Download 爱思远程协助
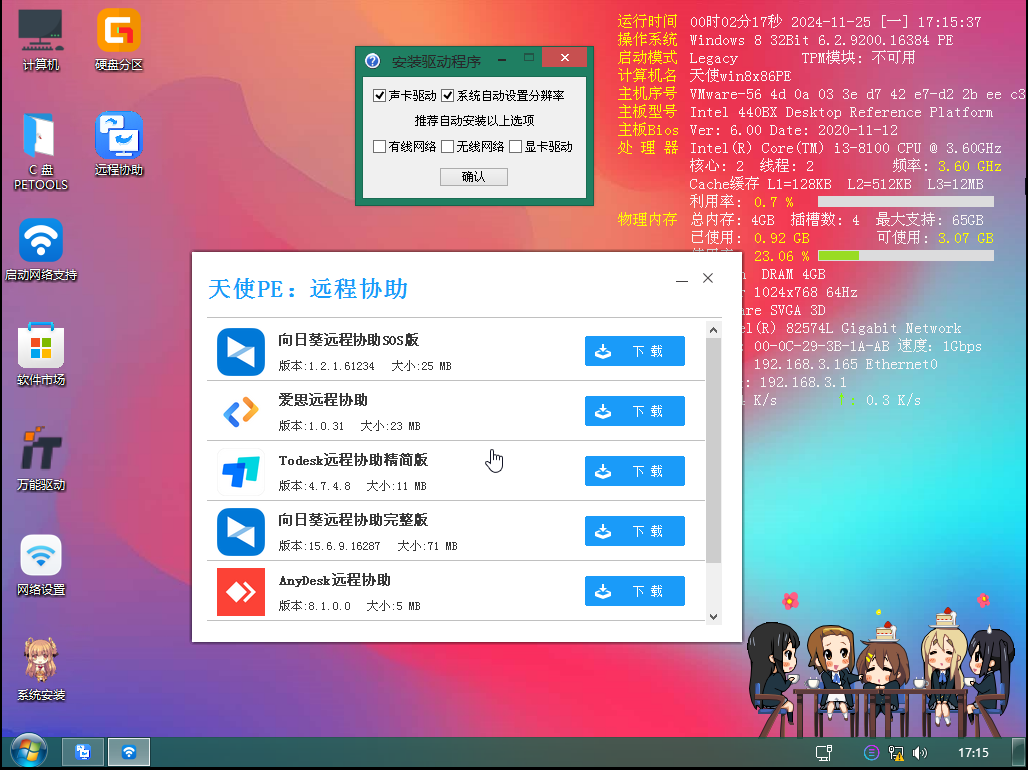This screenshot has width=1028, height=770. (635, 411)
